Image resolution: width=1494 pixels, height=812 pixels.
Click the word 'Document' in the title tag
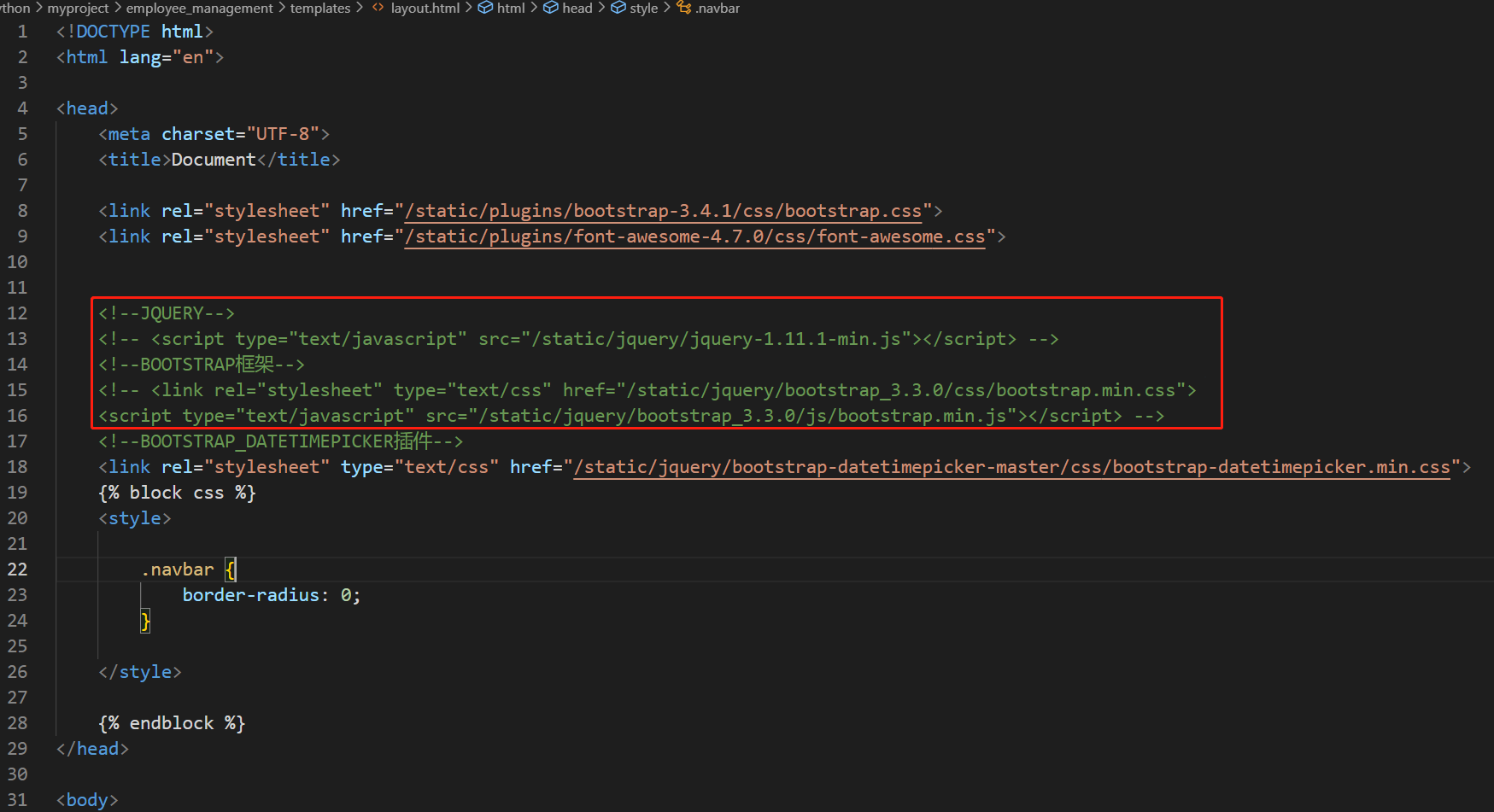pyautogui.click(x=214, y=160)
